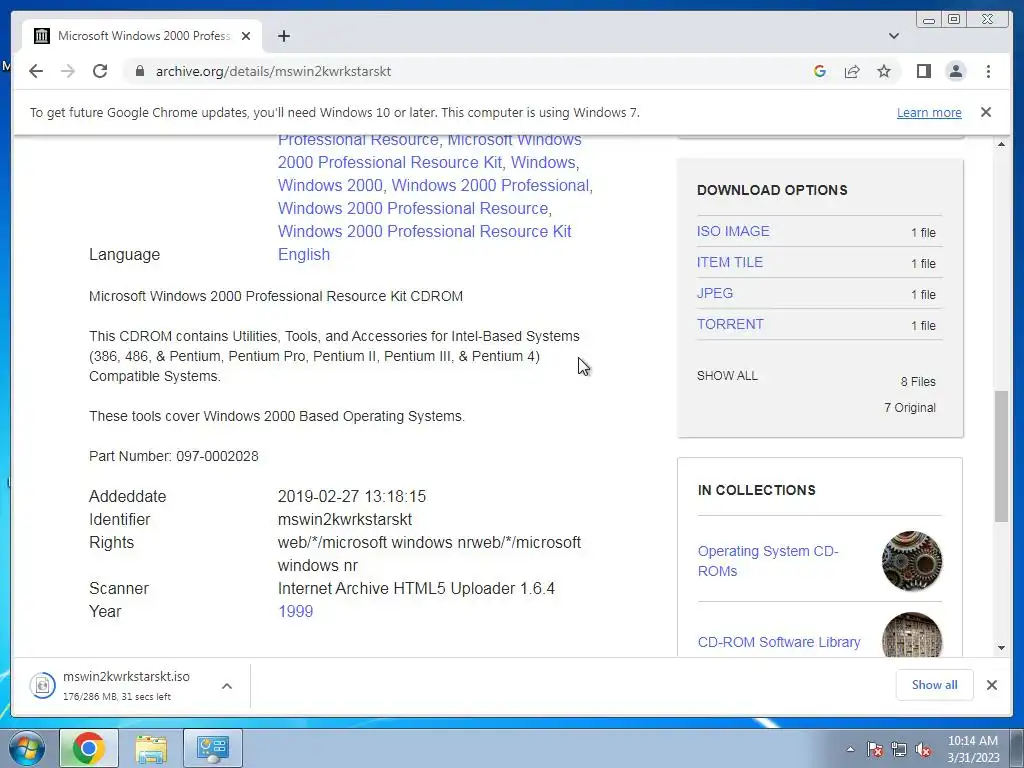Open the network tray icon
Image resolution: width=1024 pixels, height=768 pixels.
click(899, 749)
